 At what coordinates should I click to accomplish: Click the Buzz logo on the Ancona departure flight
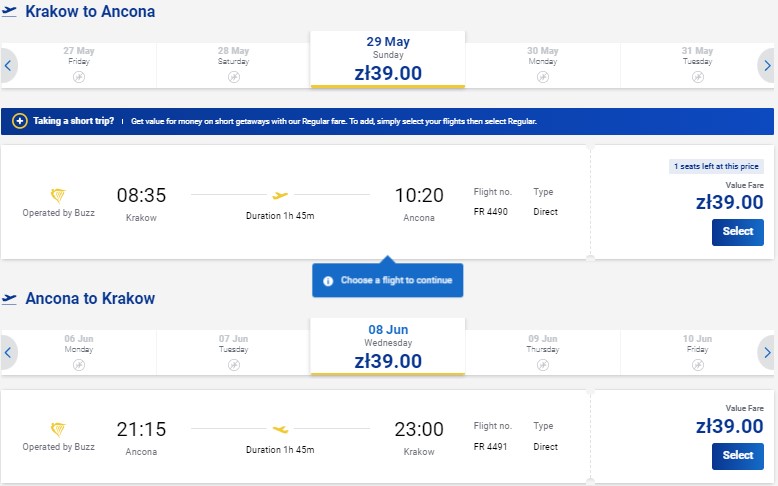[x=58, y=429]
